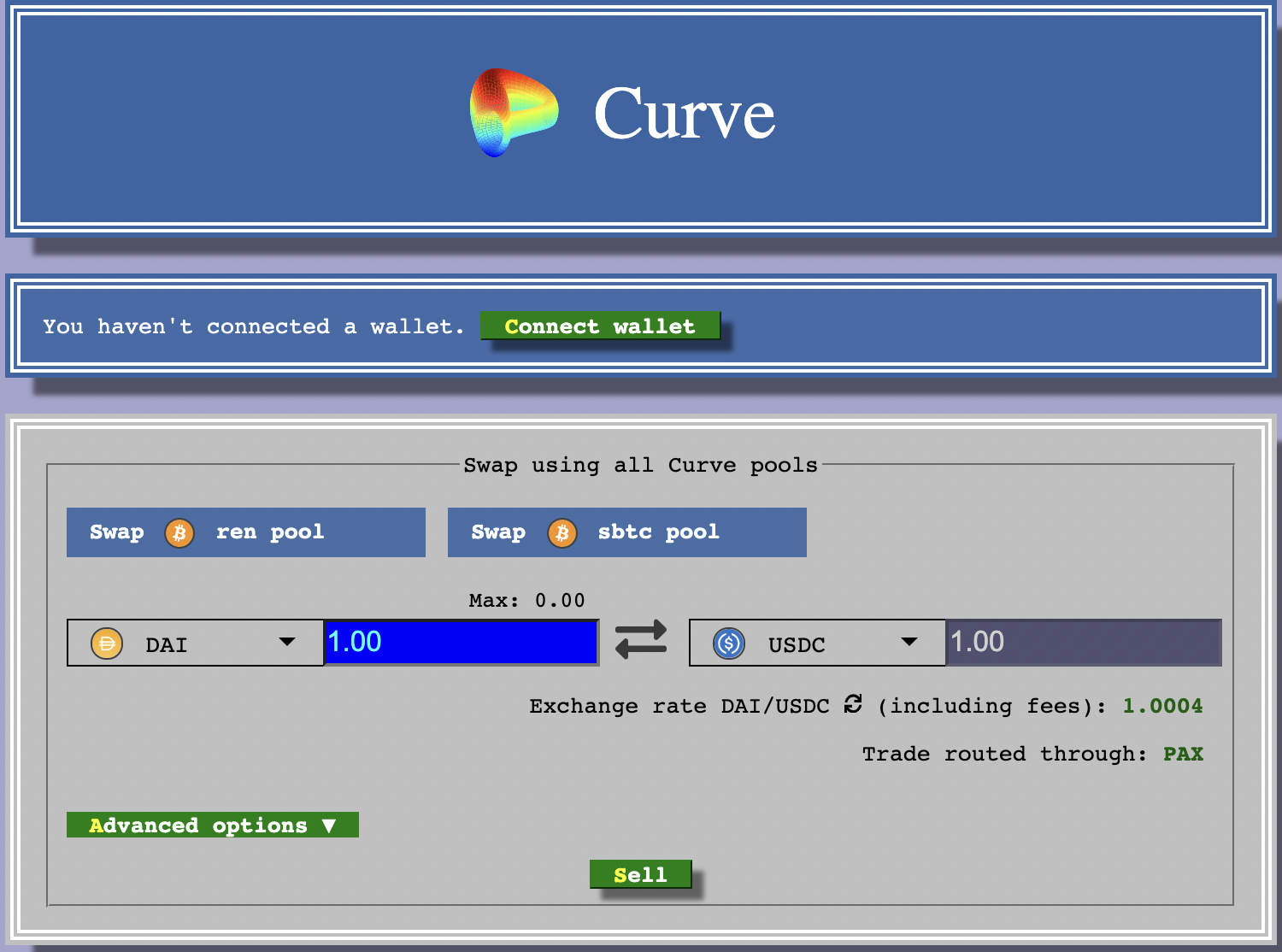Open the Swap ren pool
This screenshot has height=952, width=1282.
click(x=246, y=532)
